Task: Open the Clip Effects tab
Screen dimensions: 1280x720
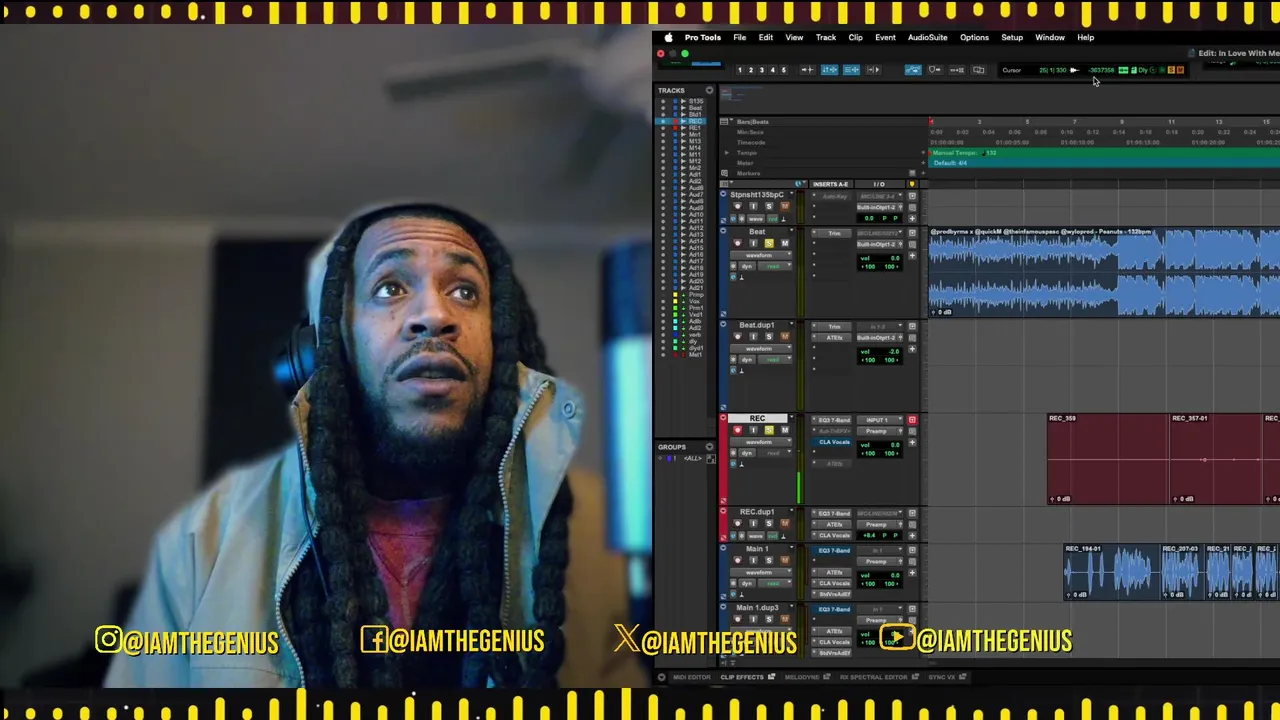Action: [748, 677]
